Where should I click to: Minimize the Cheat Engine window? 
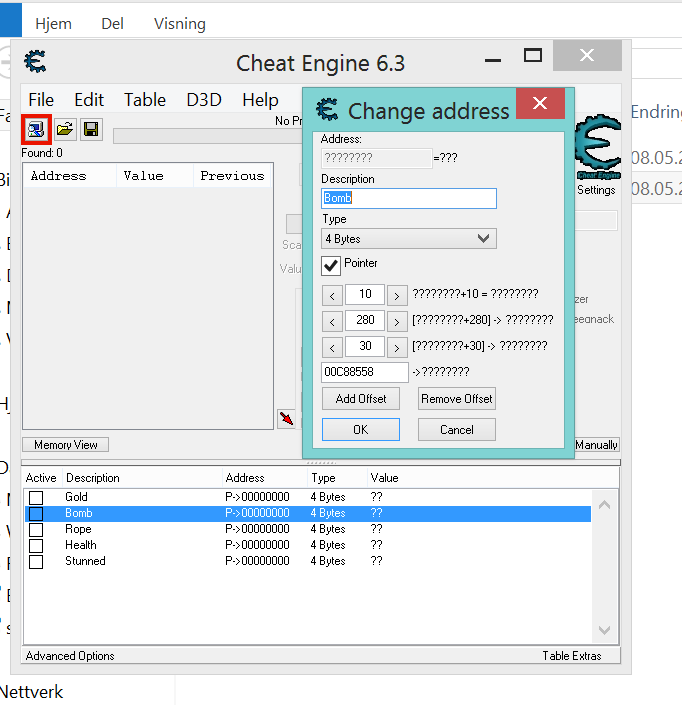click(493, 58)
